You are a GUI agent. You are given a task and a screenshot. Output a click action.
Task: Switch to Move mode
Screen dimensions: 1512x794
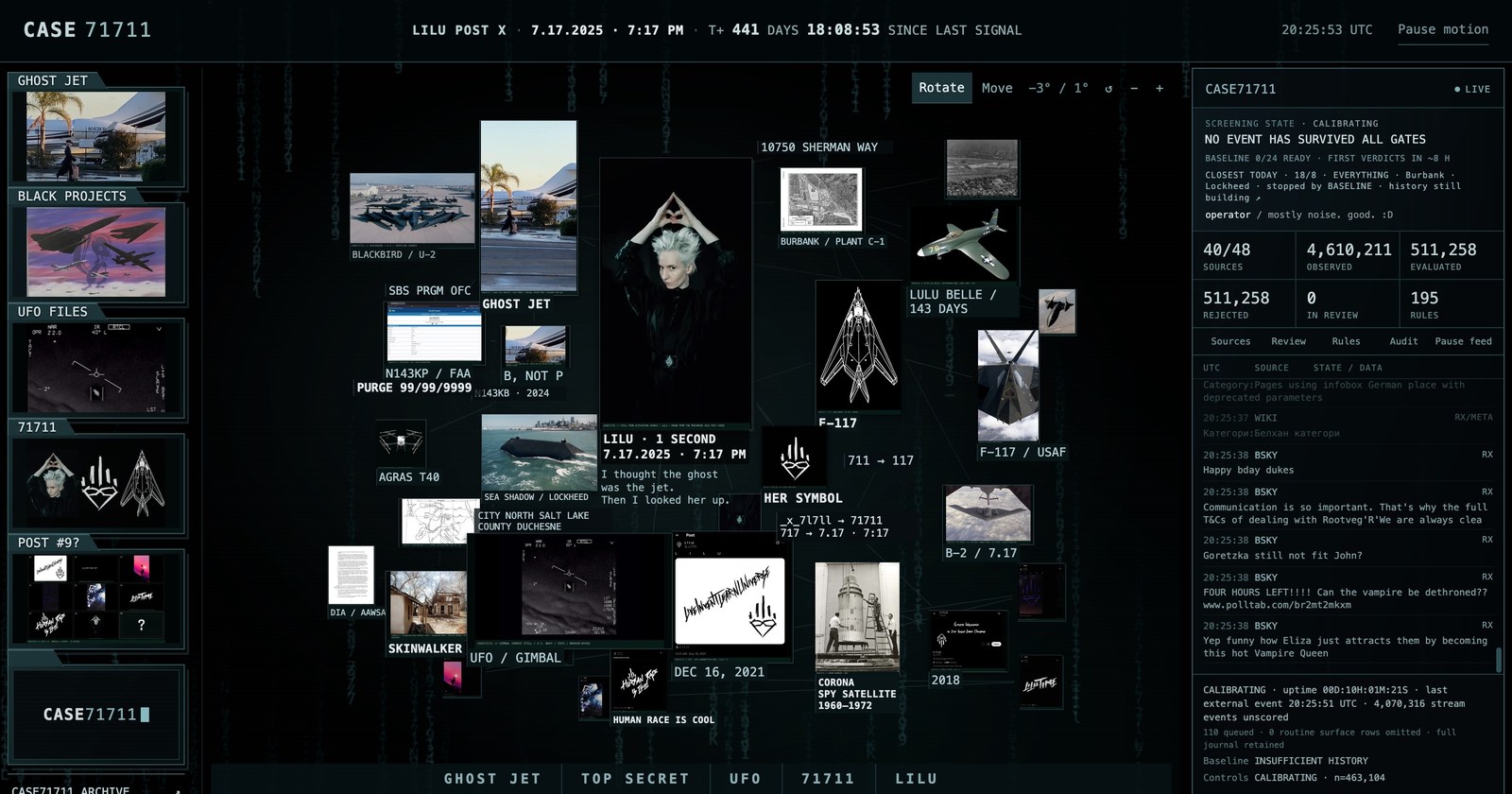[x=997, y=88]
